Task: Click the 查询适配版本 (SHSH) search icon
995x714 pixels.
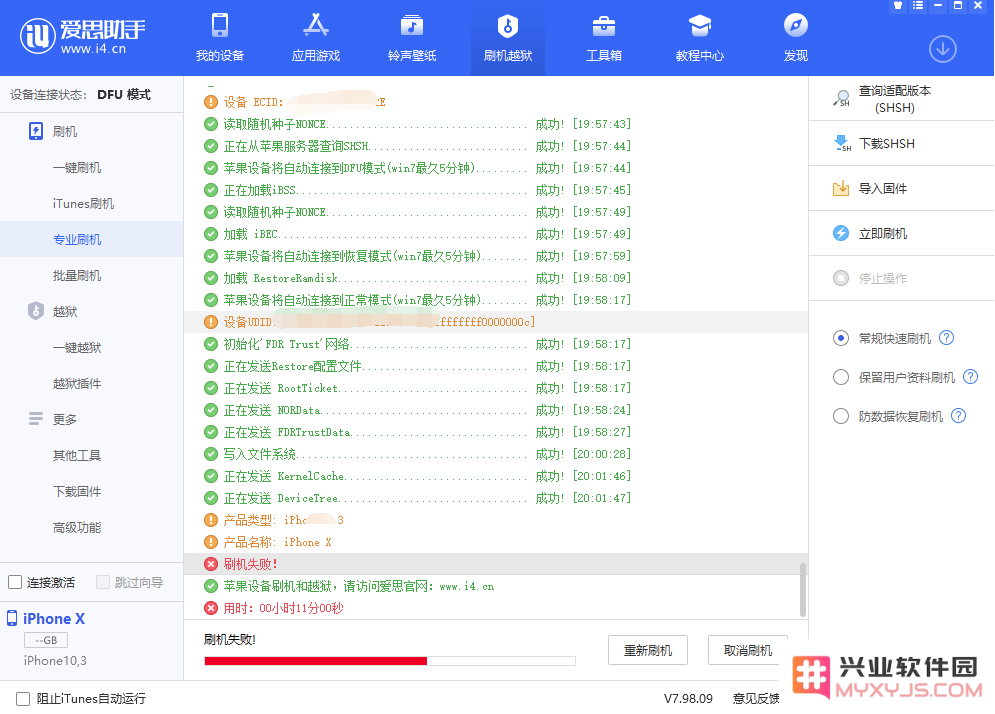Action: 841,98
